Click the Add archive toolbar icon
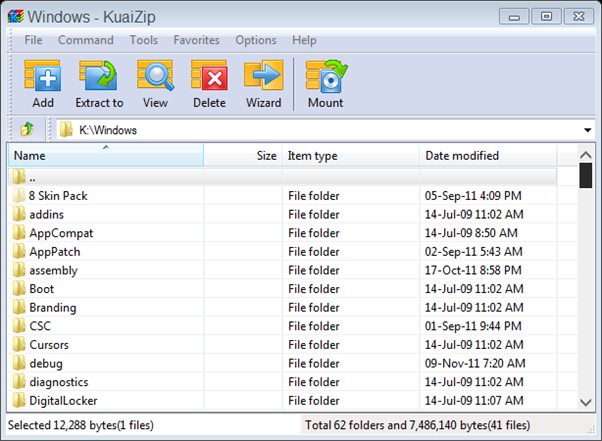The width and height of the screenshot is (602, 441). (x=43, y=76)
